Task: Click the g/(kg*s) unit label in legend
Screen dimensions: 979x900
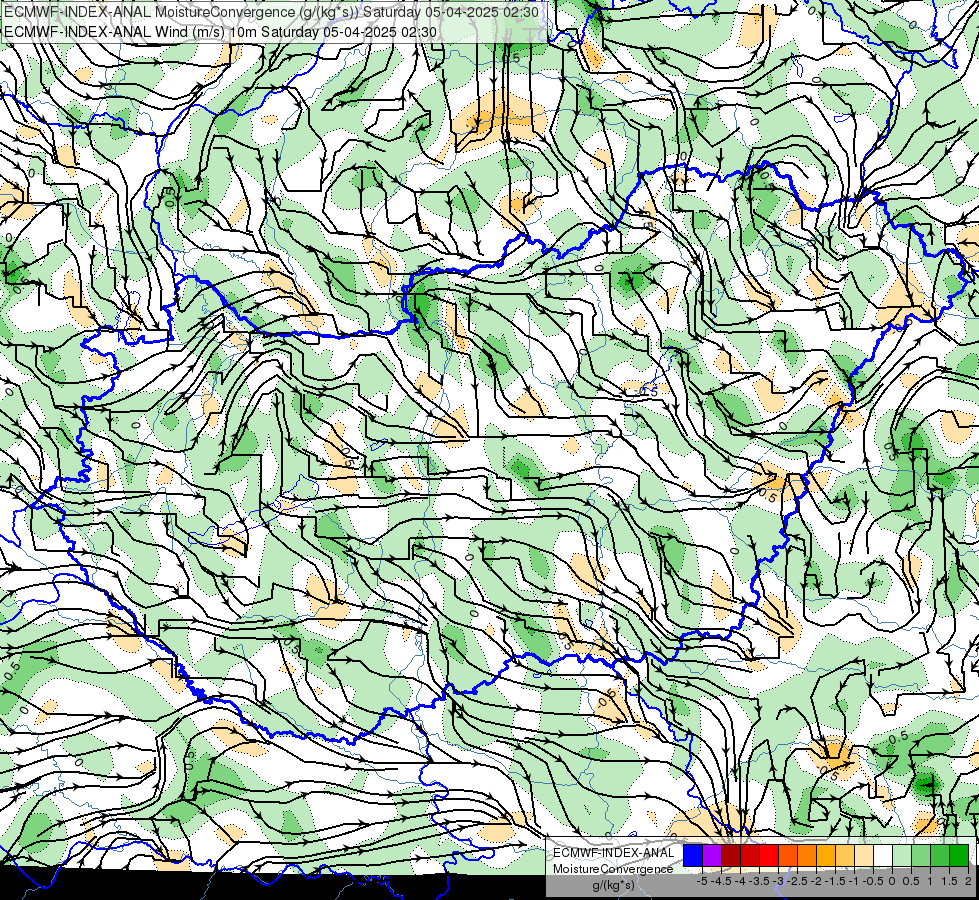Action: coord(613,885)
